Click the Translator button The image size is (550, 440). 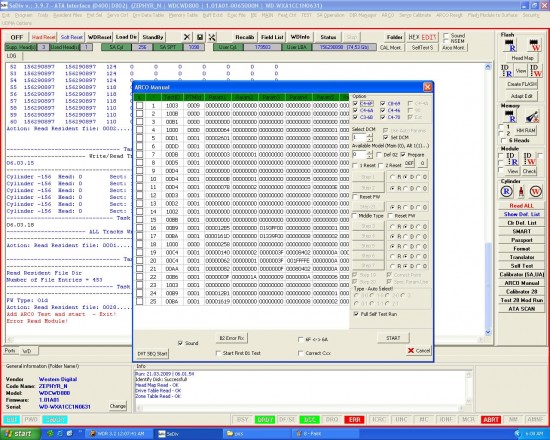tap(521, 257)
